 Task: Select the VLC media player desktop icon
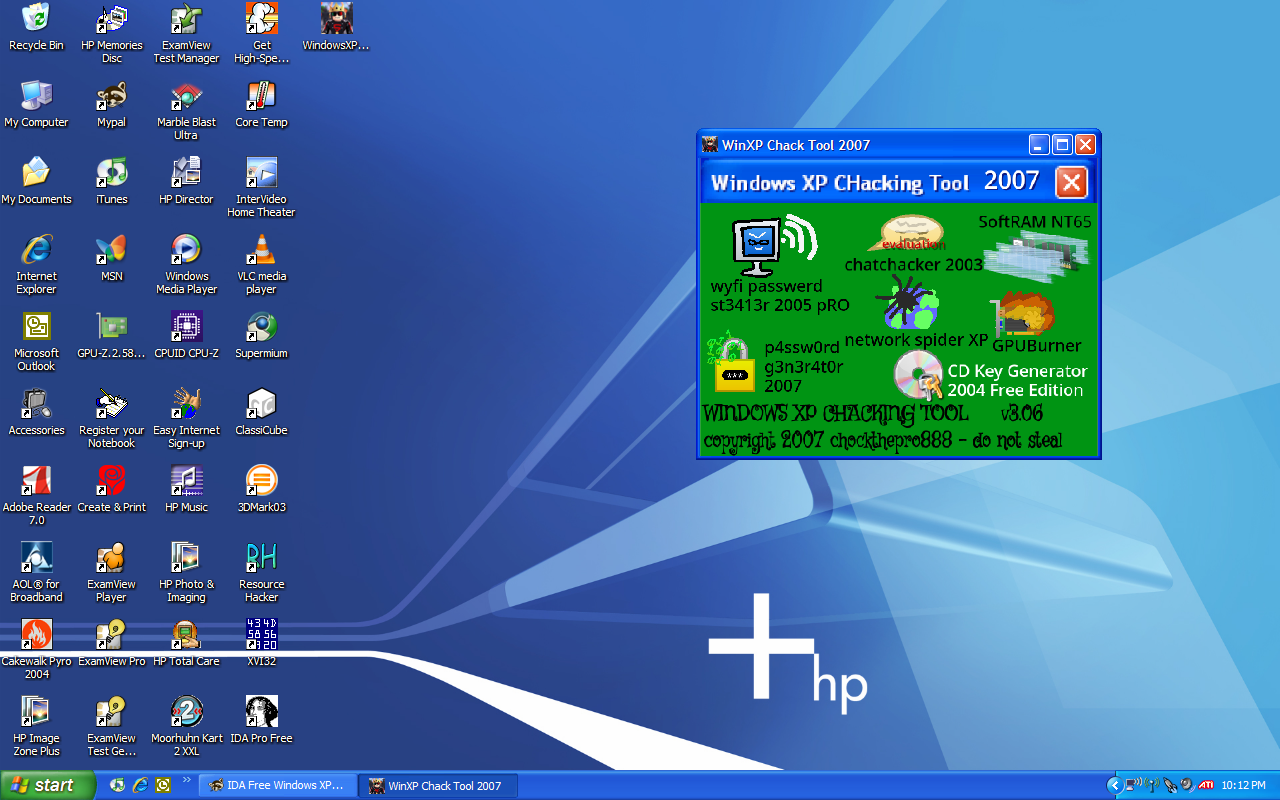pos(261,249)
